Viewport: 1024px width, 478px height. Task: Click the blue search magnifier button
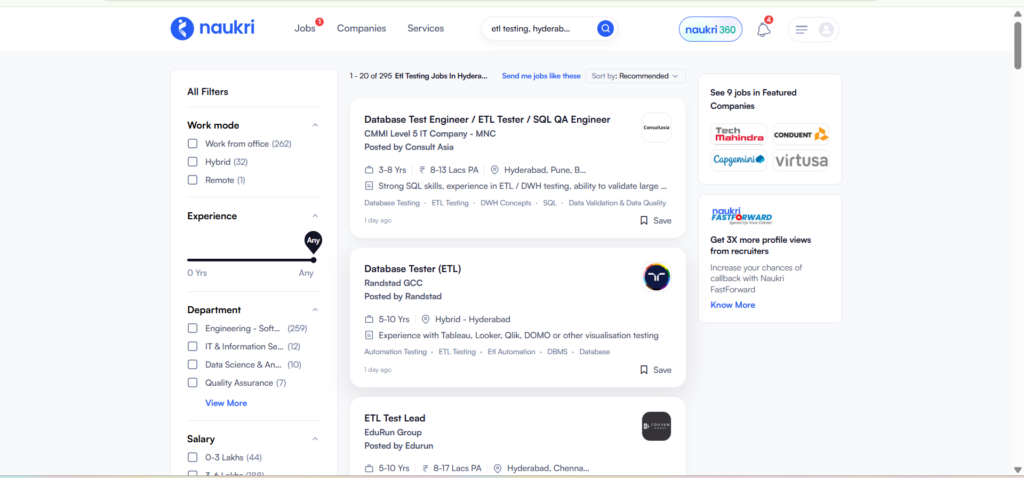605,28
